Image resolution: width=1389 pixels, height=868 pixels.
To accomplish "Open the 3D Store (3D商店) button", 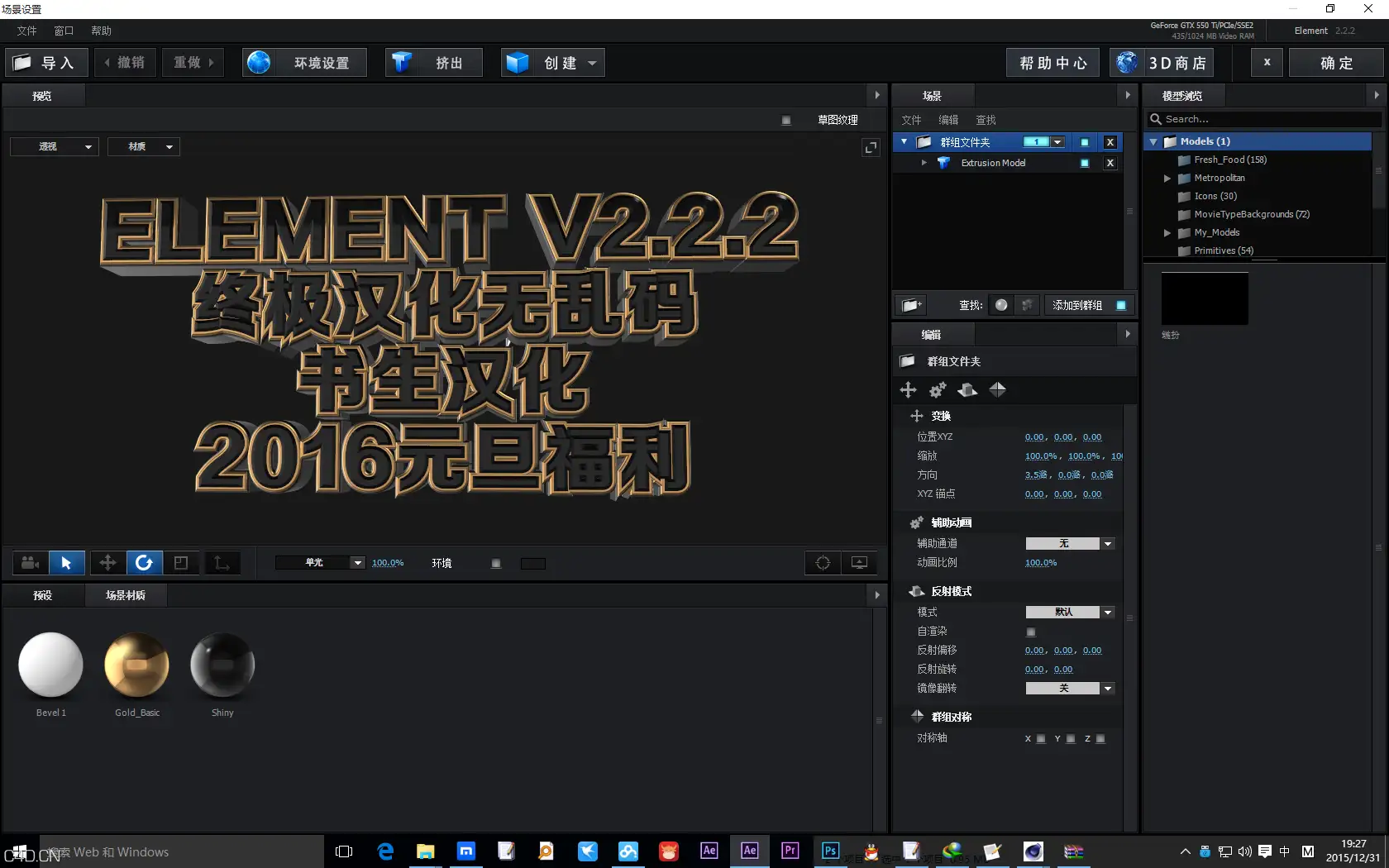I will click(1162, 63).
